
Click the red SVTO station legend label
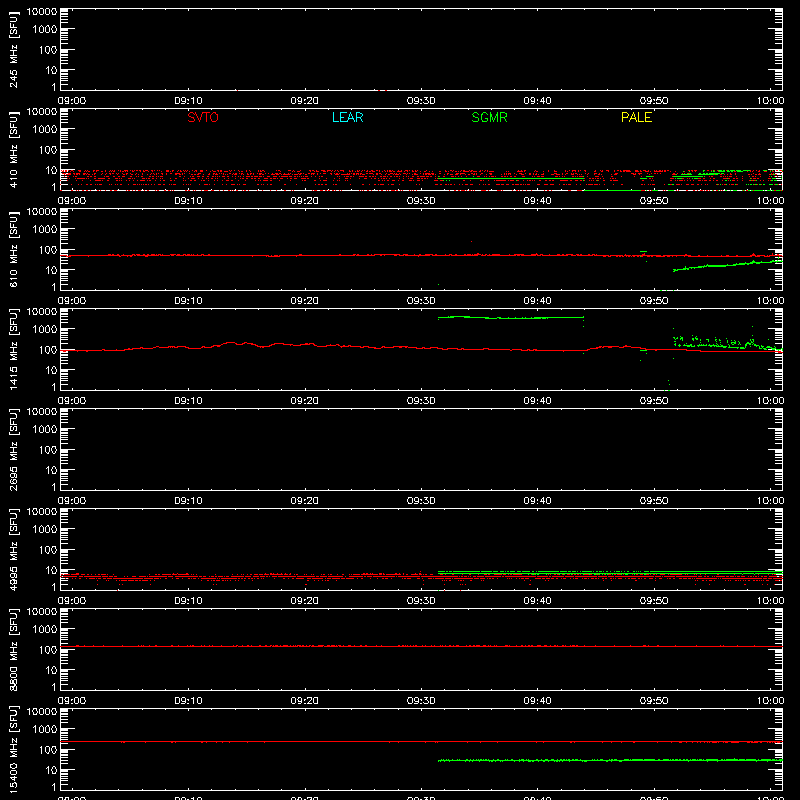(x=203, y=117)
